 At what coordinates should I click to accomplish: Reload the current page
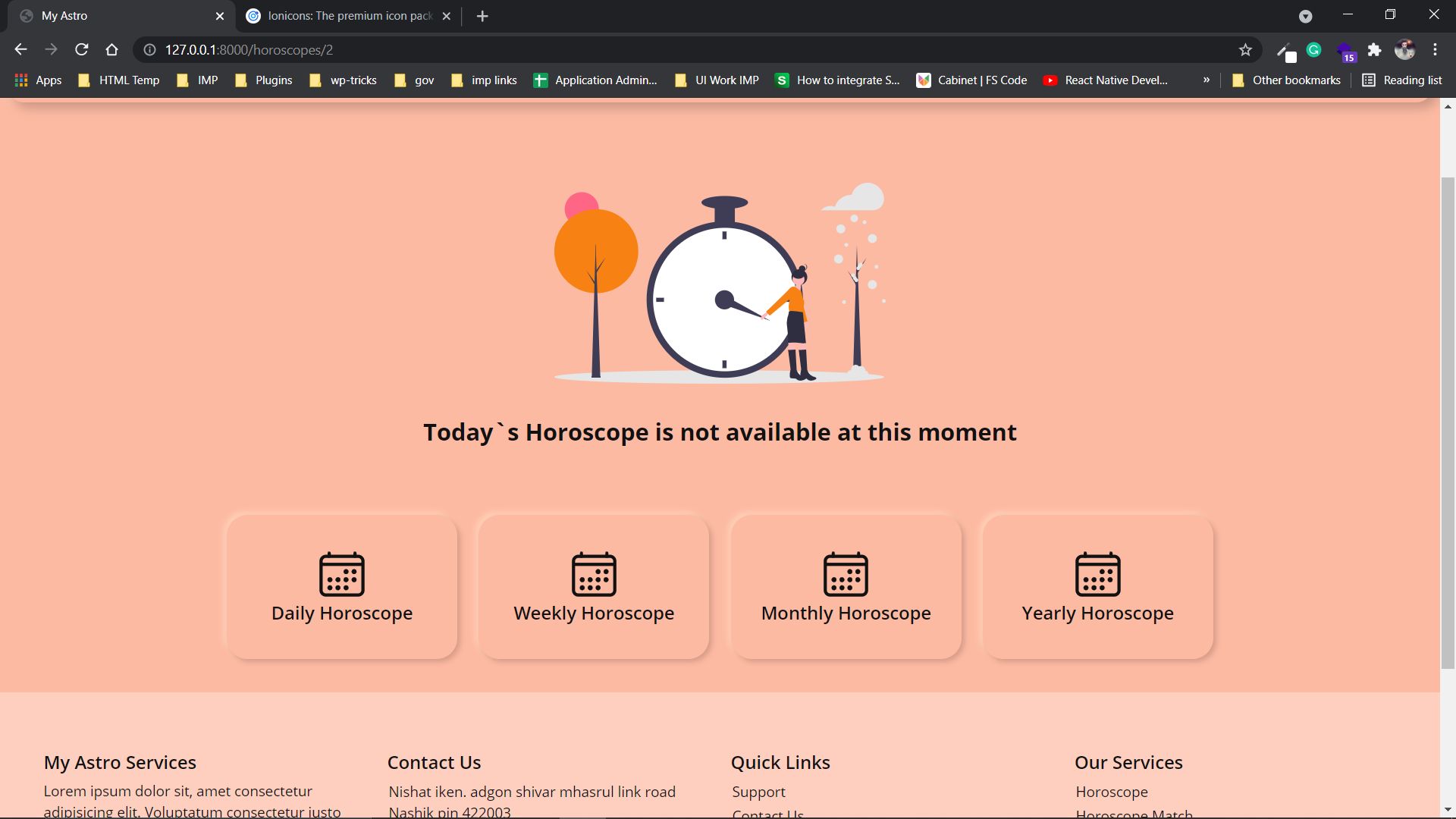(x=82, y=50)
